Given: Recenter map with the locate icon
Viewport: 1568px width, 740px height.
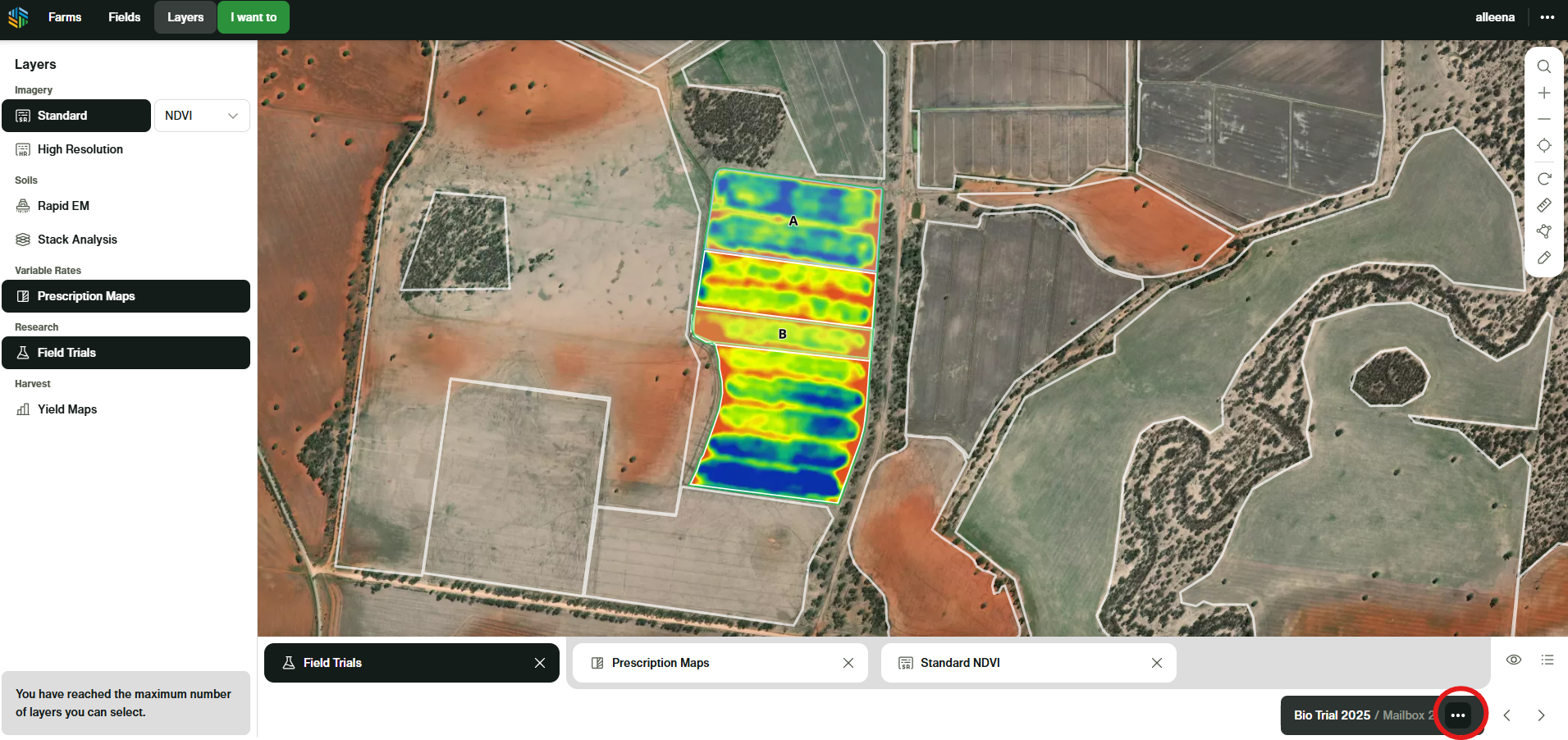Looking at the screenshot, I should pos(1543,145).
